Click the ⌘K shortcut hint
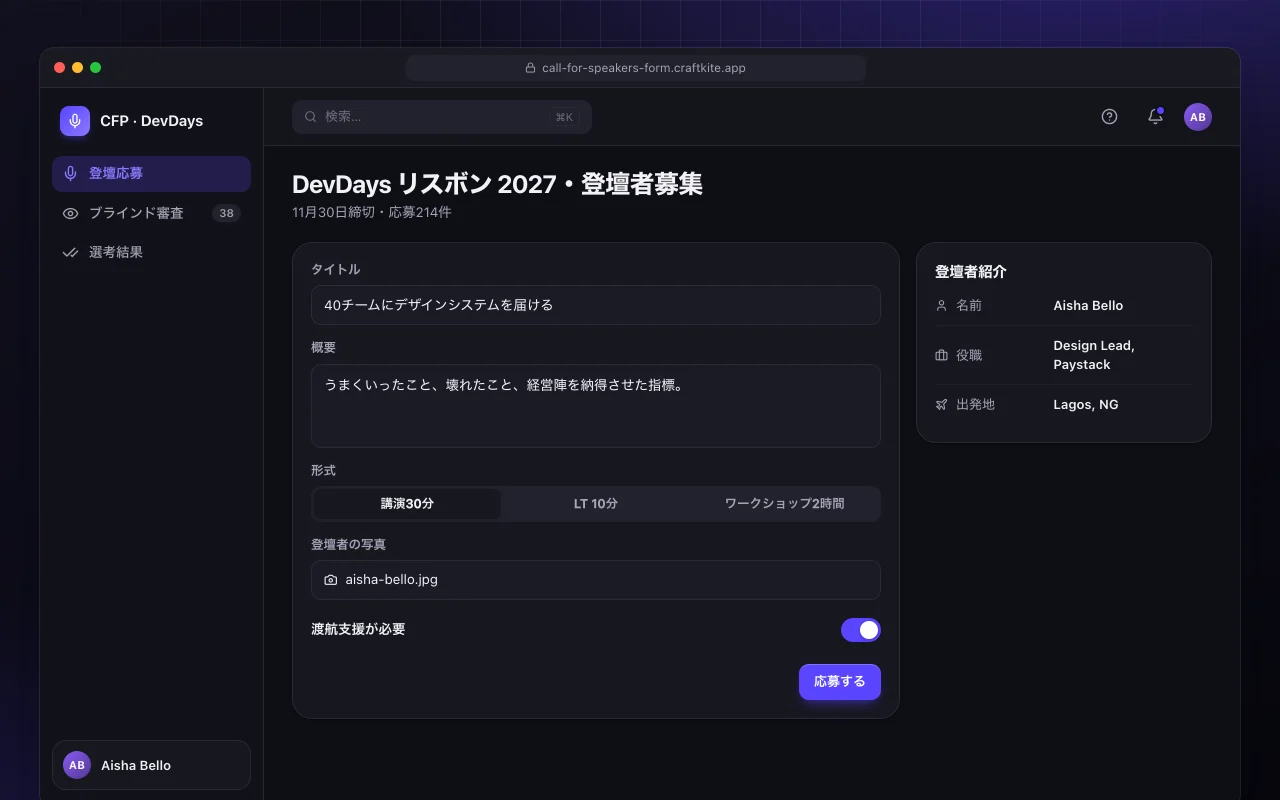 [564, 117]
